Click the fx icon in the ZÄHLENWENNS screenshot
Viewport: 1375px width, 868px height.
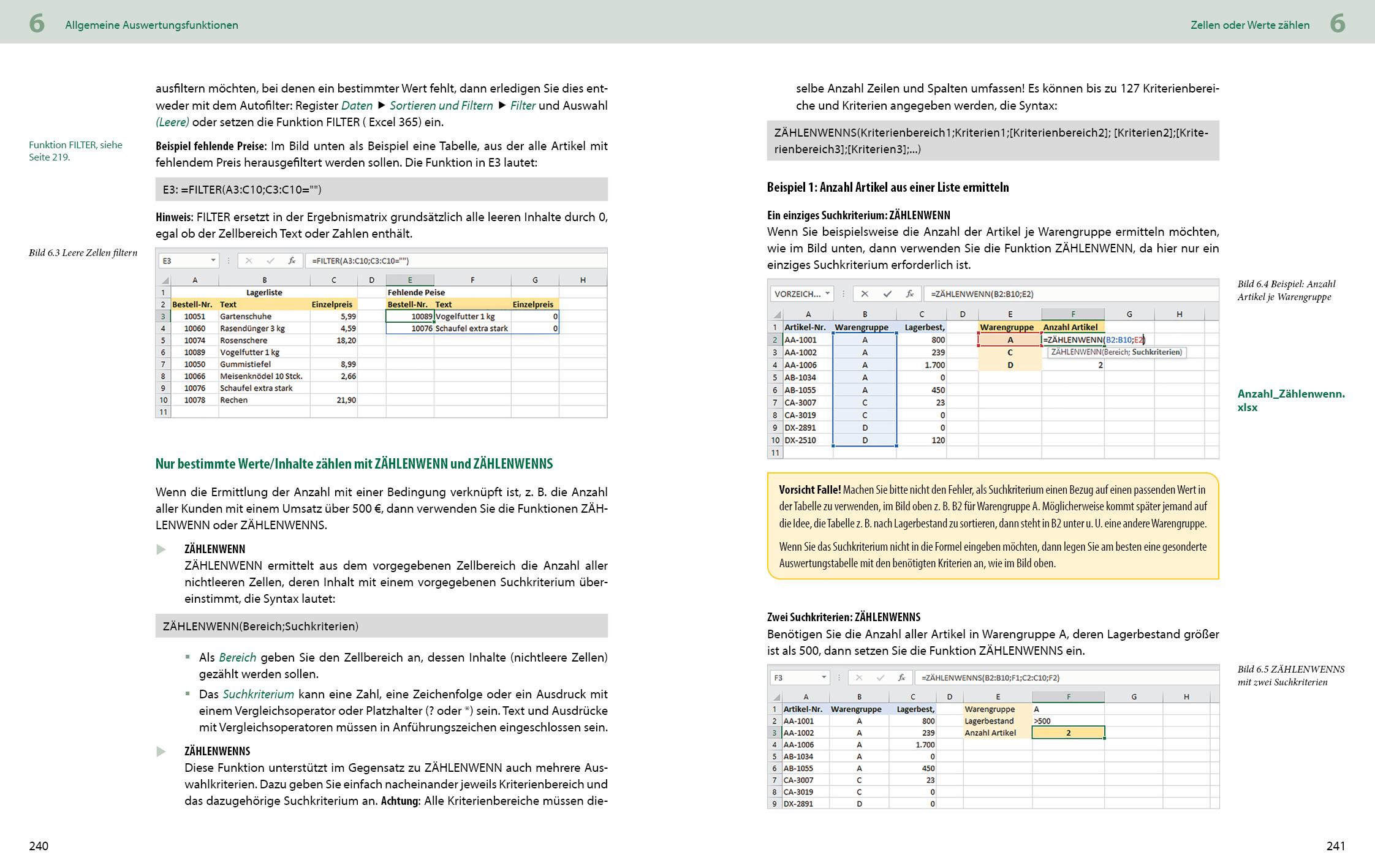pyautogui.click(x=903, y=679)
